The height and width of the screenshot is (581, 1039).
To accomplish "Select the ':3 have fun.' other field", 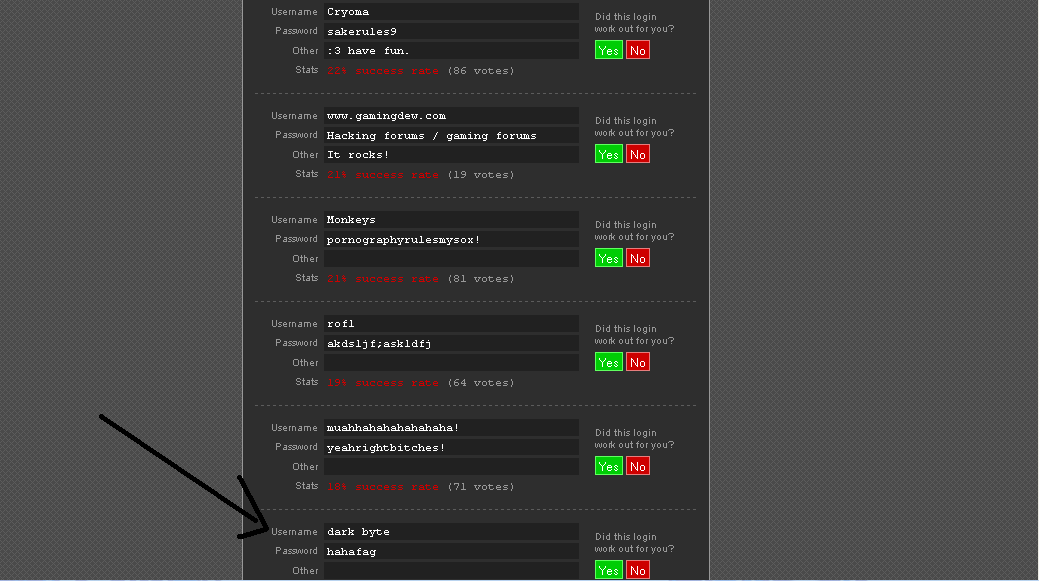I will tap(451, 51).
